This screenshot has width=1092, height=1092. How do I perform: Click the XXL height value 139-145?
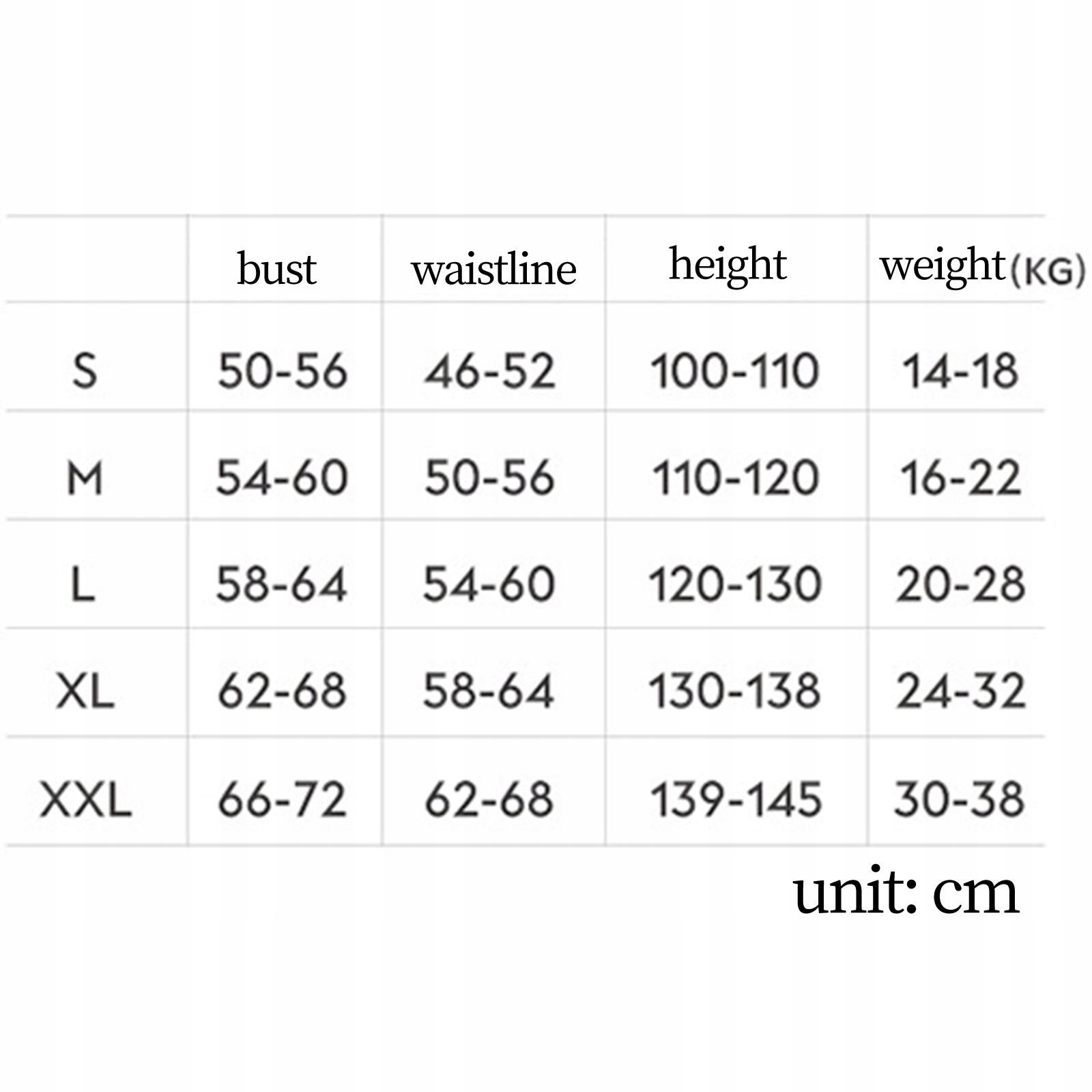[736, 799]
